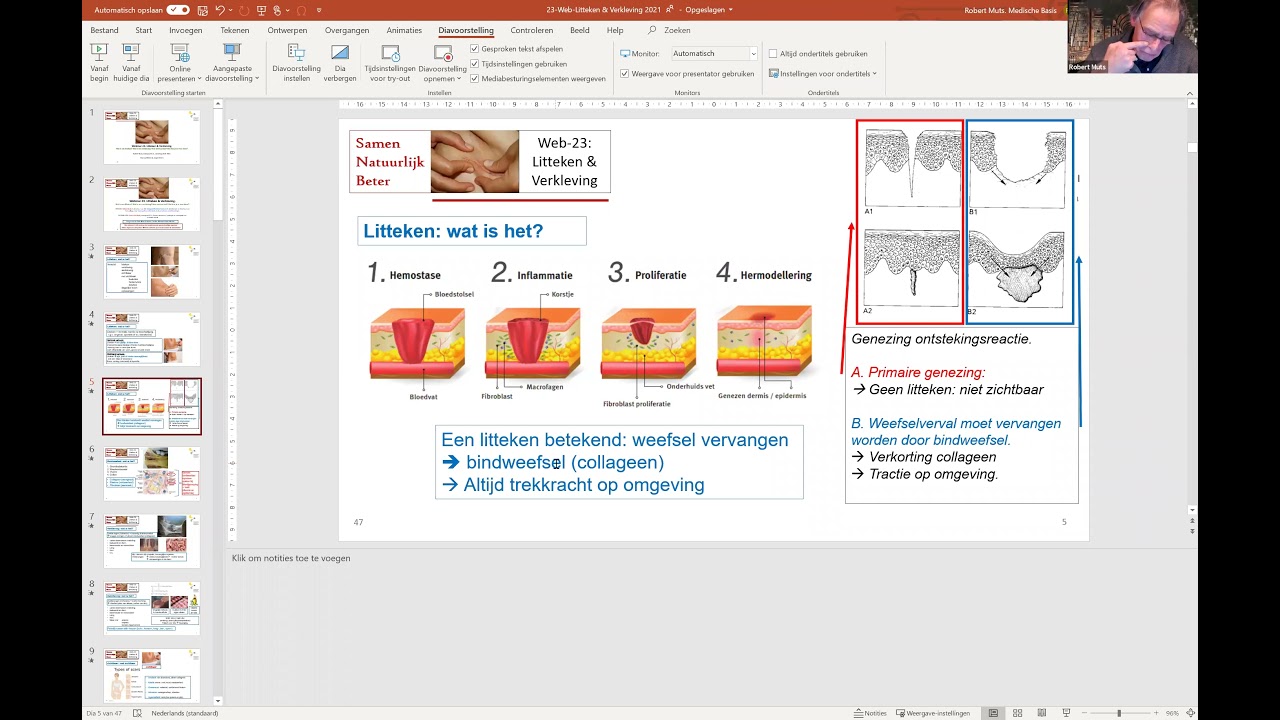Switch to Normal view icon

pyautogui.click(x=993, y=713)
